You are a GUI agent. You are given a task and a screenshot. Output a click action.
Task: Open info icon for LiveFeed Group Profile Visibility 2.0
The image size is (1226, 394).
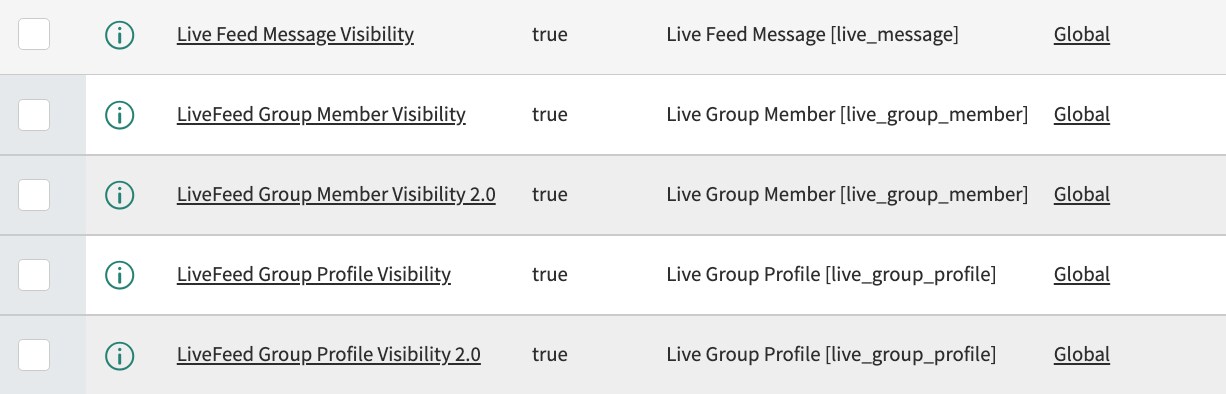(119, 355)
